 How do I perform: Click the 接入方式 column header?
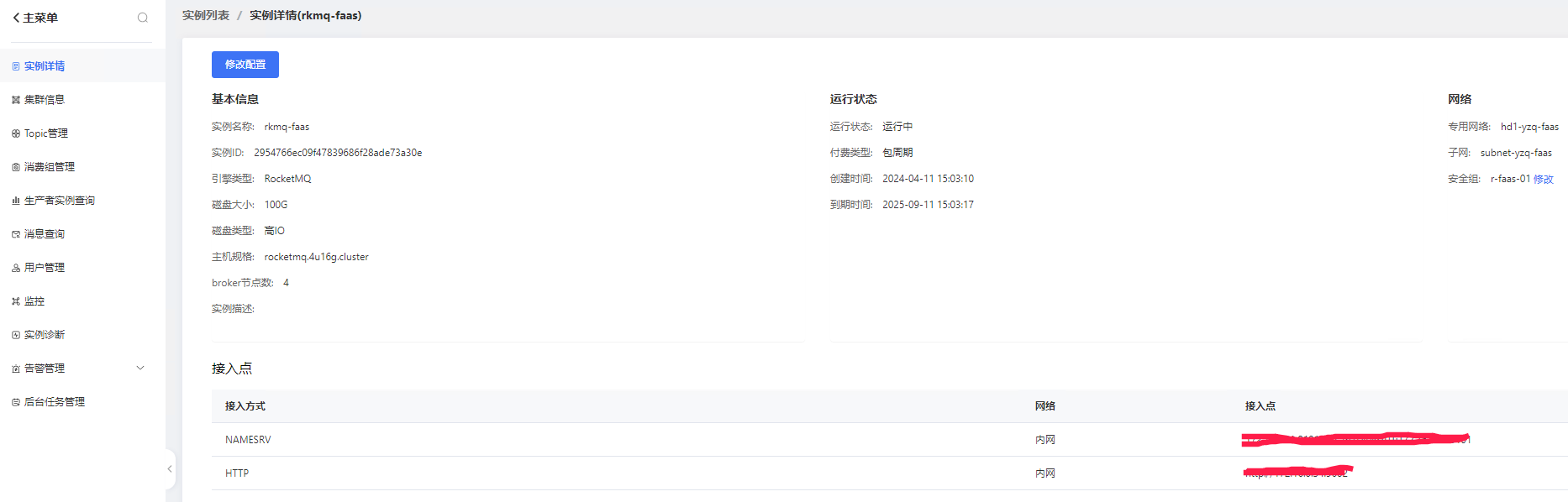[x=245, y=406]
